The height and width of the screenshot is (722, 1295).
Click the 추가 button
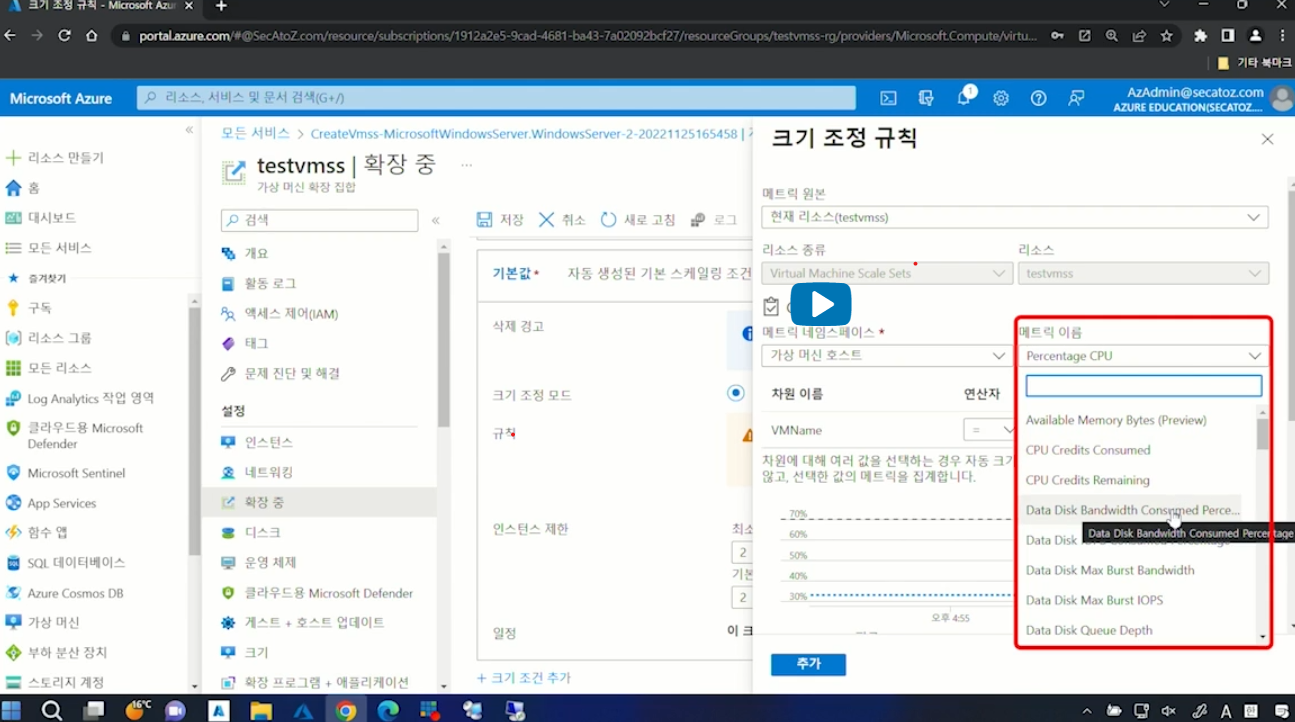(x=808, y=664)
